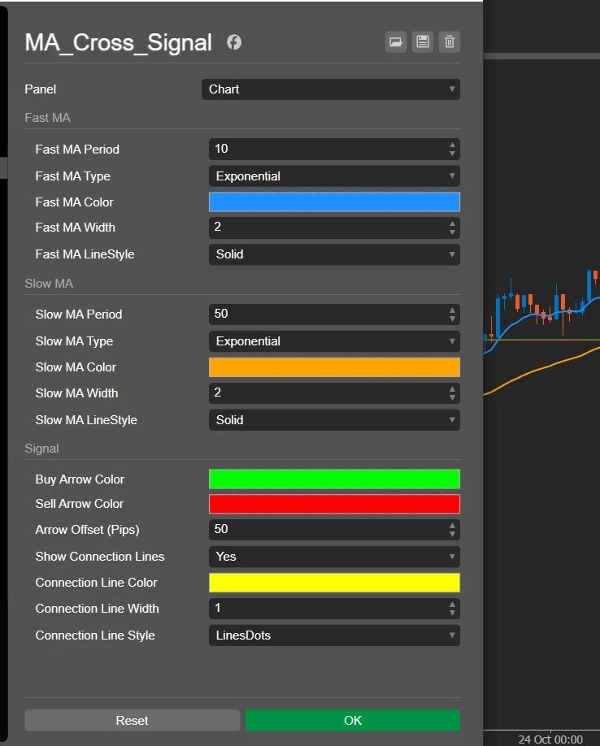Open Connection Line Style dropdown showing LinesDots
Image resolution: width=600 pixels, height=746 pixels.
click(334, 635)
